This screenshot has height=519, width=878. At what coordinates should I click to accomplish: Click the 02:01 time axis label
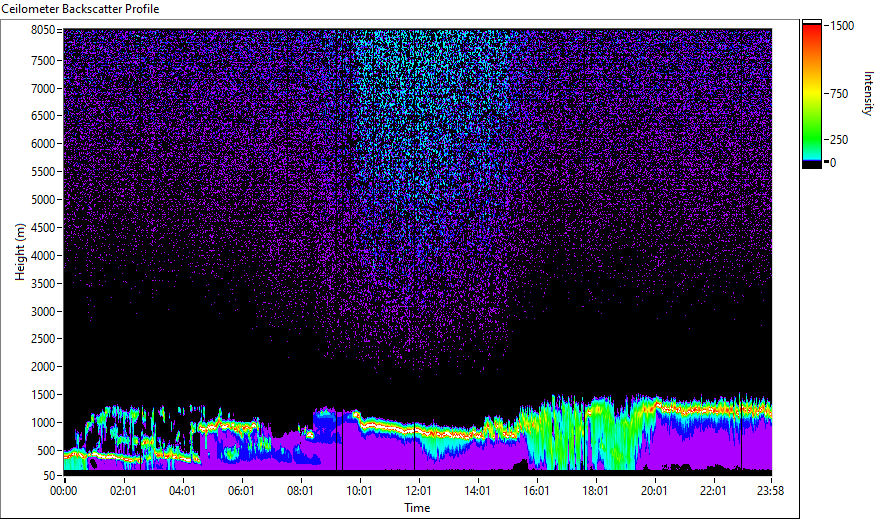(123, 491)
